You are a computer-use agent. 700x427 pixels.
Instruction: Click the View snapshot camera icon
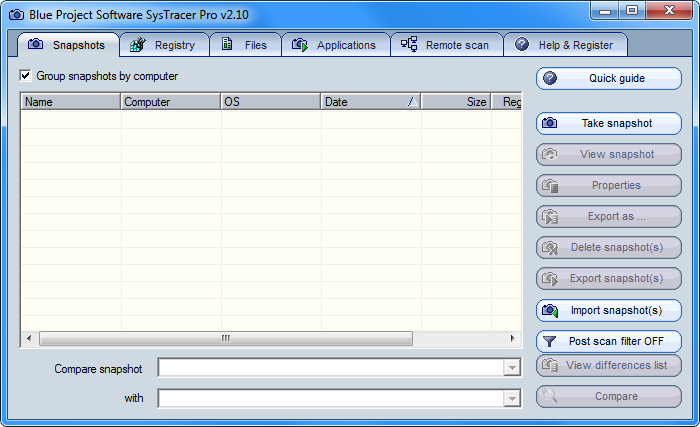click(550, 154)
